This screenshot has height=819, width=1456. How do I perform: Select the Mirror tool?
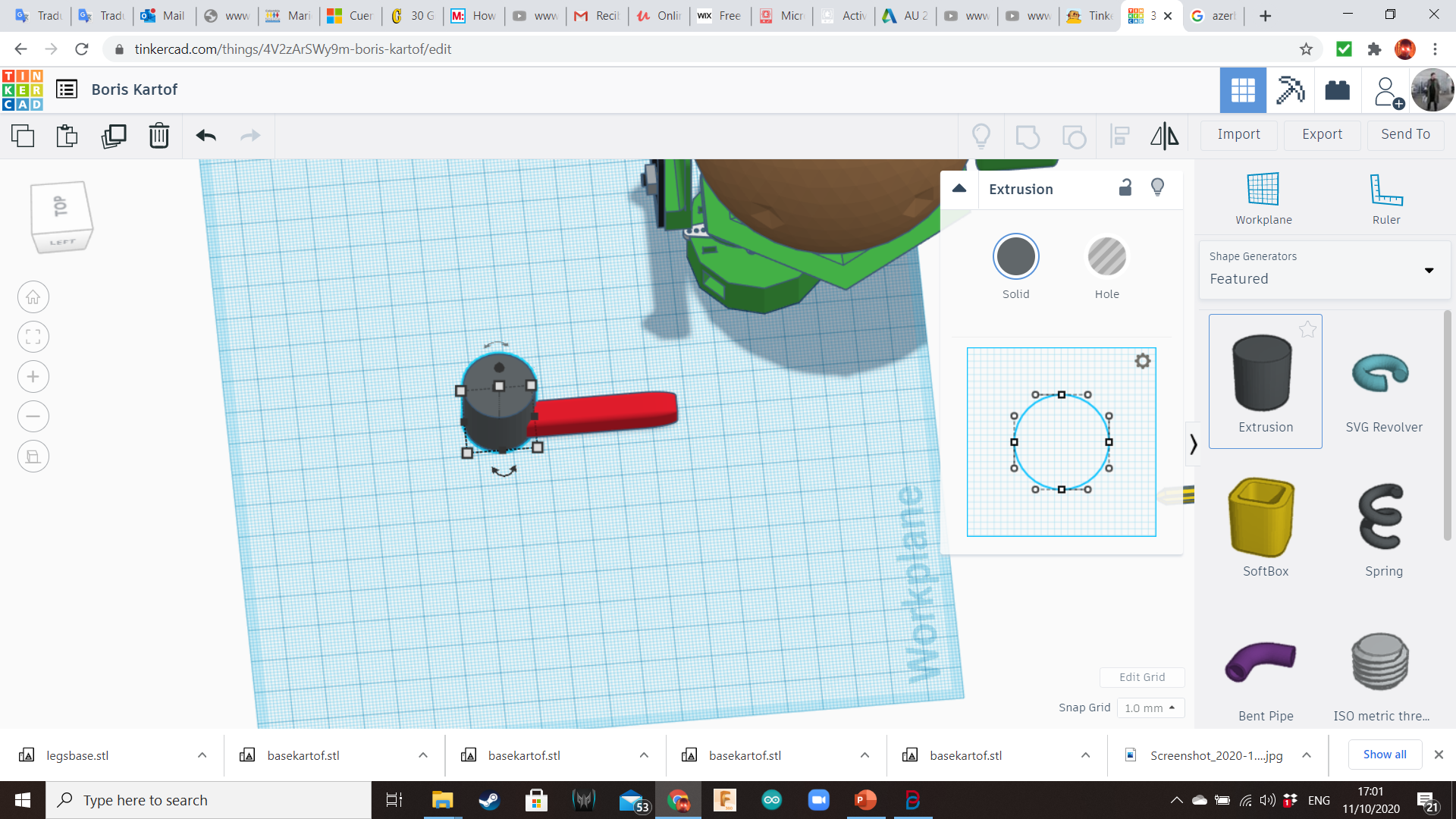coord(1164,136)
